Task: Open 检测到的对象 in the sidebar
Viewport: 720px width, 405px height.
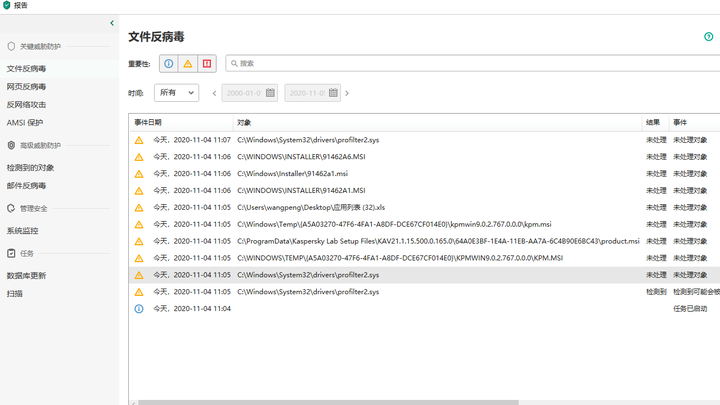Action: click(x=30, y=168)
